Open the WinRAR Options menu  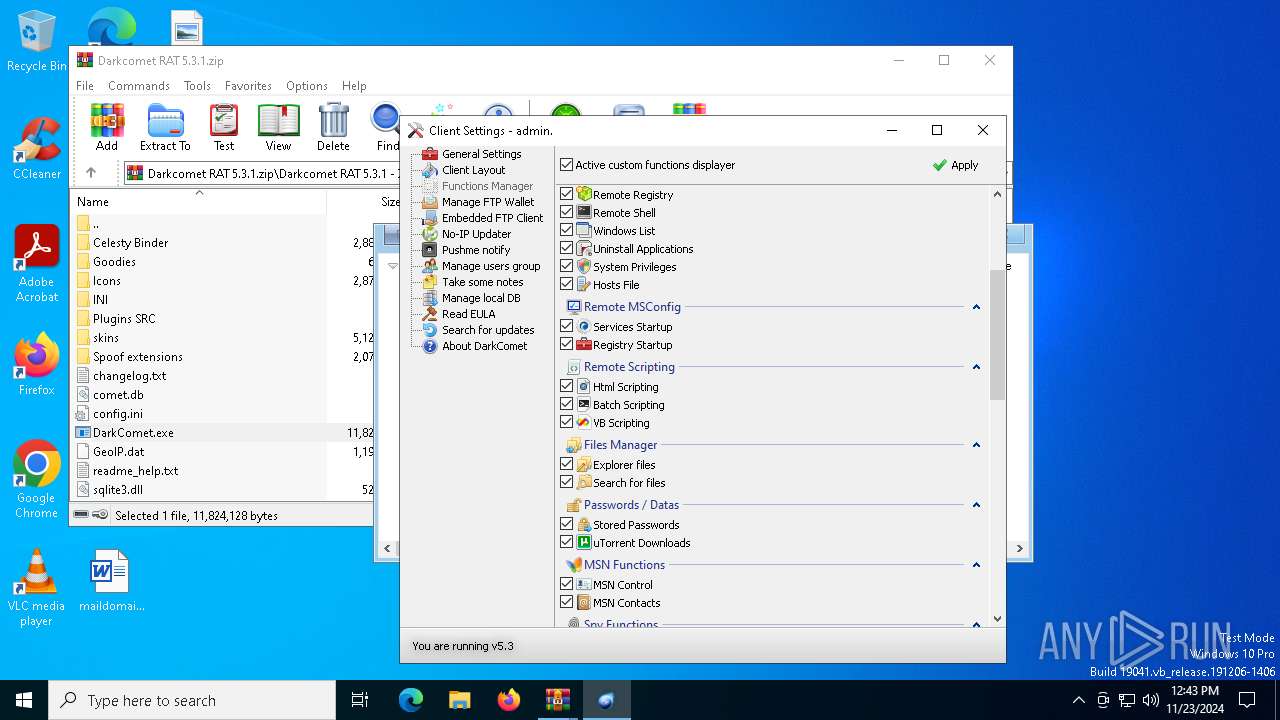pos(307,86)
